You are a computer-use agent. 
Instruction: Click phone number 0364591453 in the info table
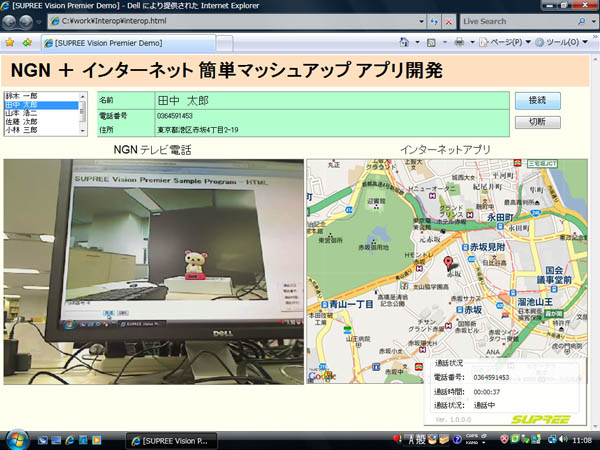[x=174, y=116]
